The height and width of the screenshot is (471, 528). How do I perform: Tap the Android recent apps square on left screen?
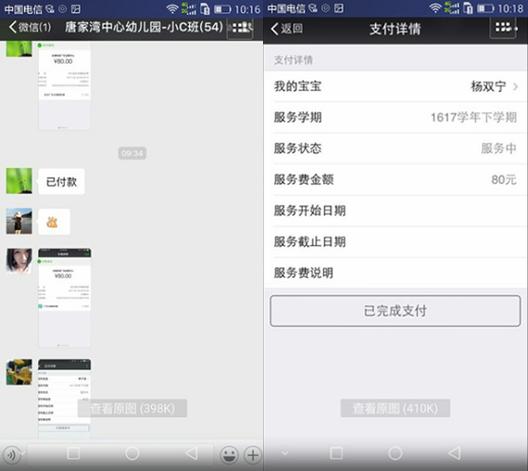point(73,453)
